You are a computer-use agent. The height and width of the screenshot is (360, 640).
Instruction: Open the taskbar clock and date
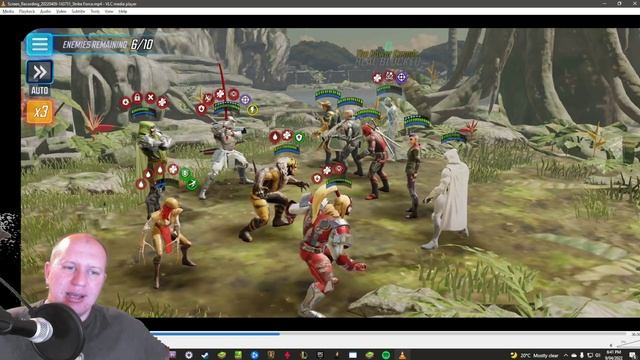[614, 354]
